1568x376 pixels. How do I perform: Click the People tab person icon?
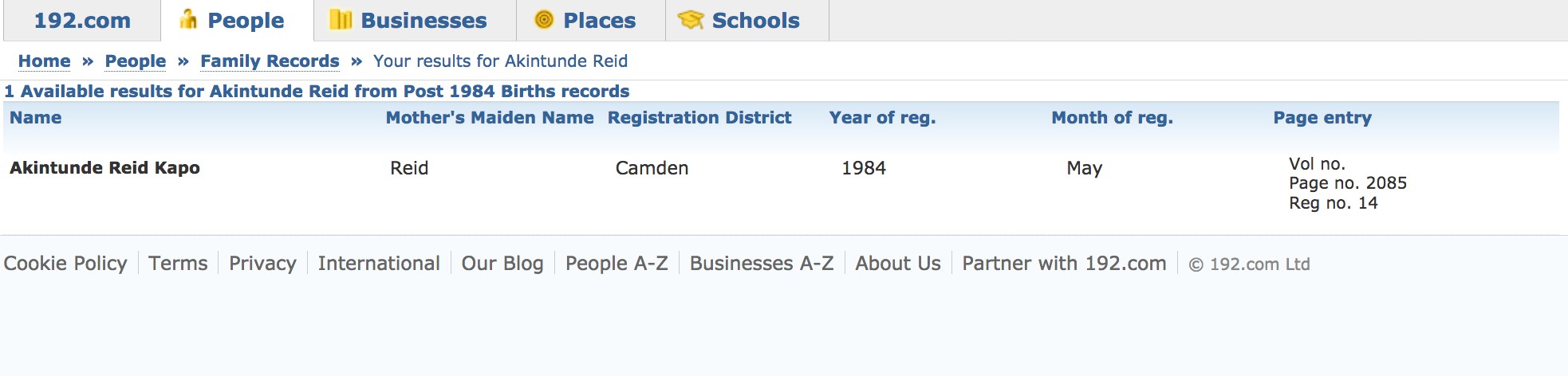(188, 20)
